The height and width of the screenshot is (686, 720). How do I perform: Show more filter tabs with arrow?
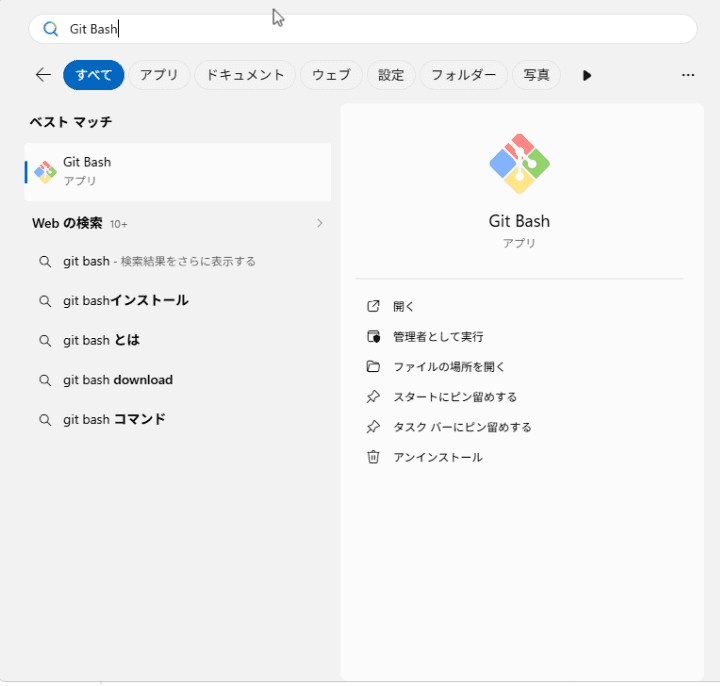(x=586, y=75)
